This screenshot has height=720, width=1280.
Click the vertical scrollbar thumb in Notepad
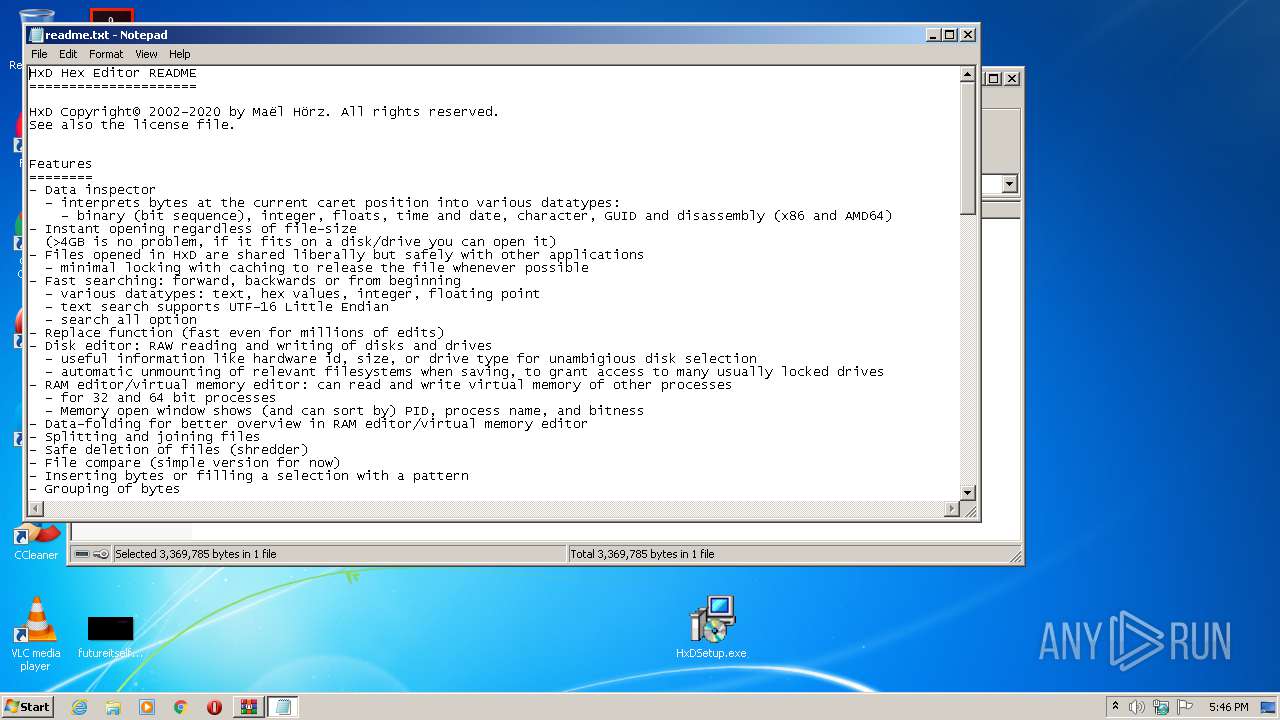pos(967,148)
